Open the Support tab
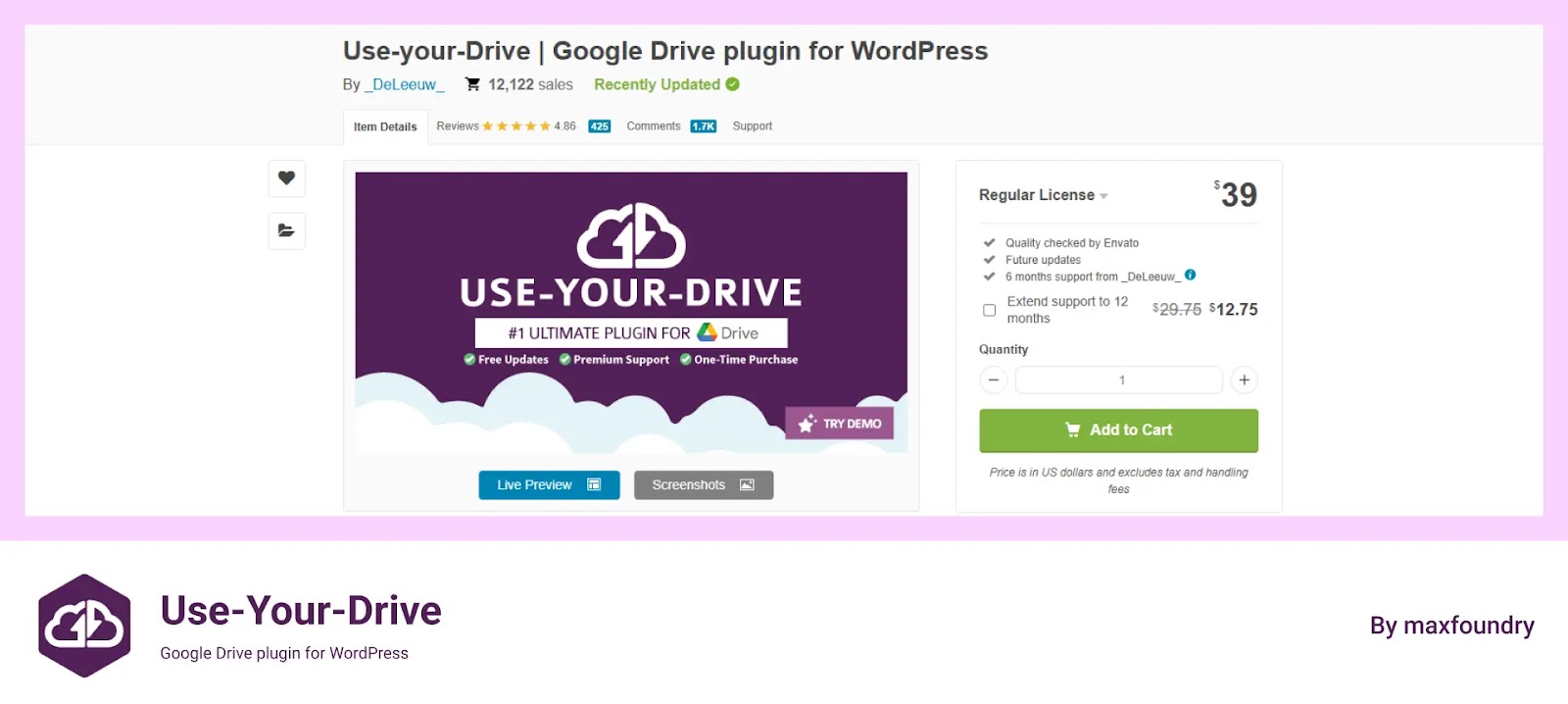 (753, 126)
